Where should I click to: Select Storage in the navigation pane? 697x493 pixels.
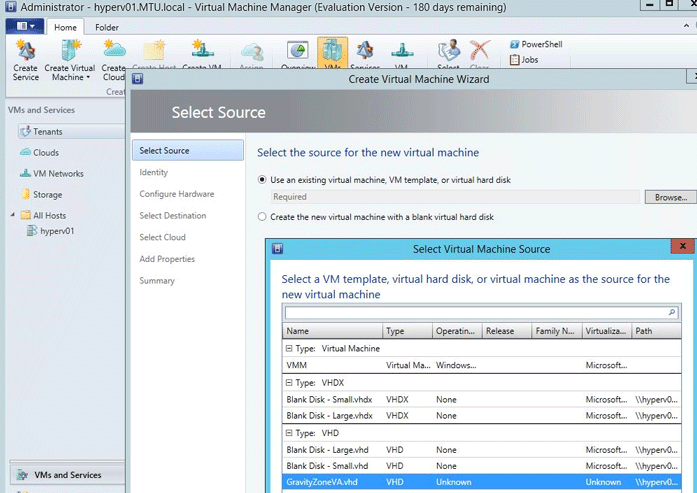click(x=47, y=195)
